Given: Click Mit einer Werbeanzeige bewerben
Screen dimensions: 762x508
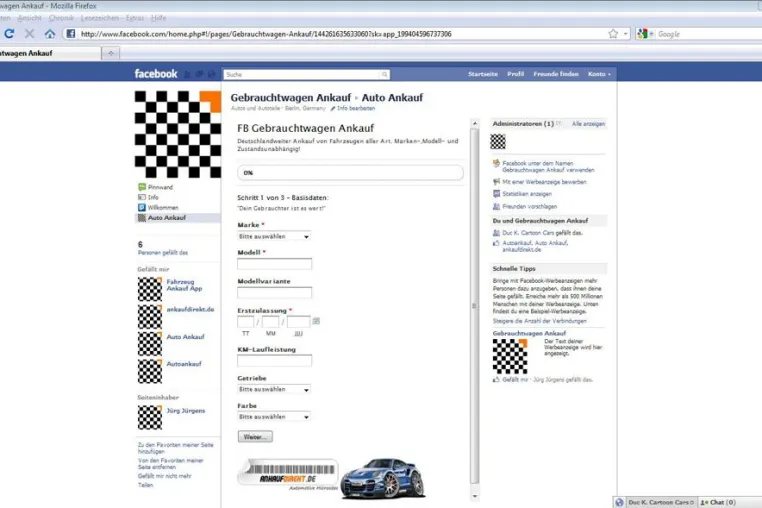Looking at the screenshot, I should click(x=544, y=182).
